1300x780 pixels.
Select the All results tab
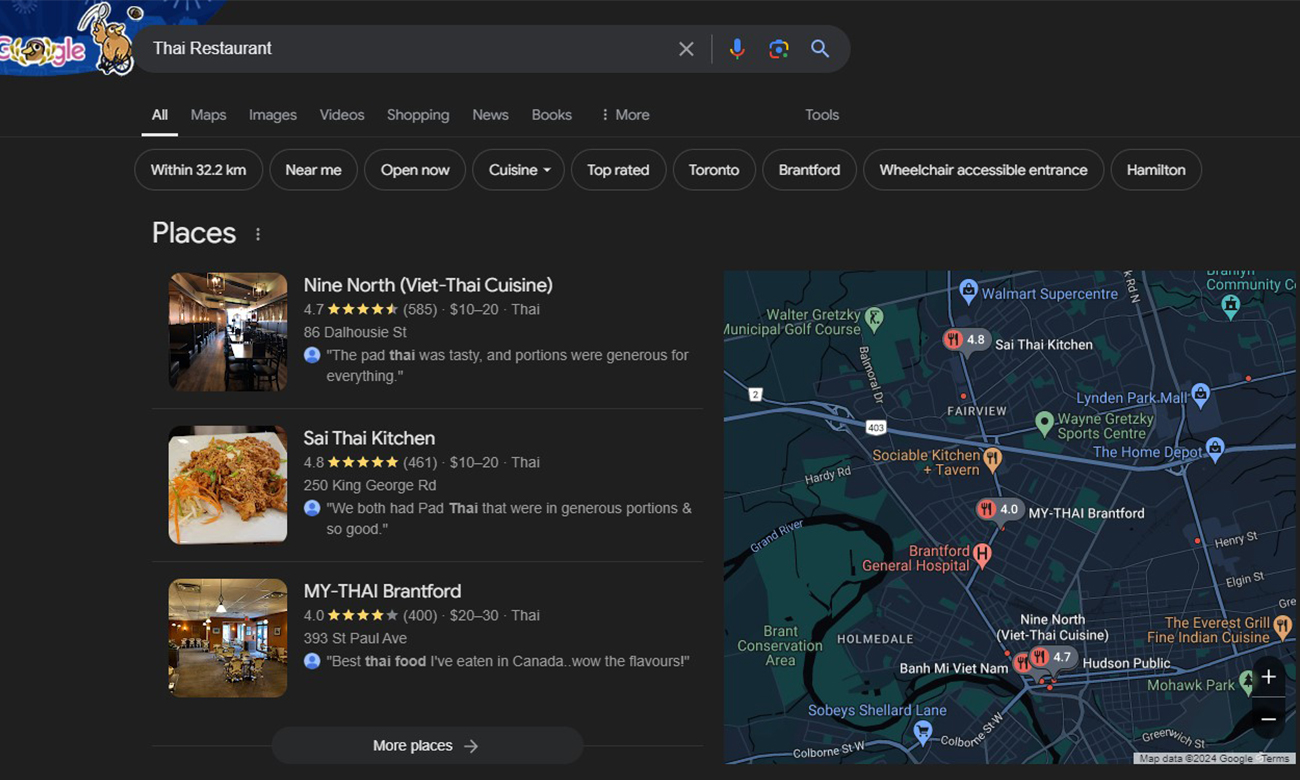pos(159,115)
